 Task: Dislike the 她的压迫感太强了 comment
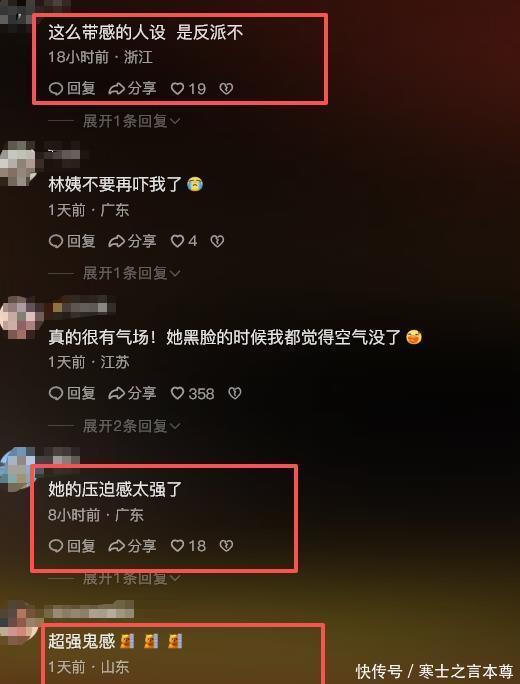tap(226, 546)
